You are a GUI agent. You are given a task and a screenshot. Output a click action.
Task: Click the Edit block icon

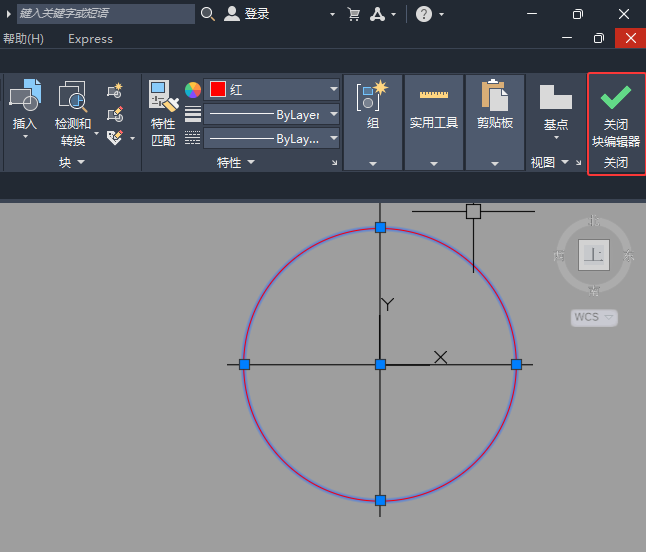point(115,114)
